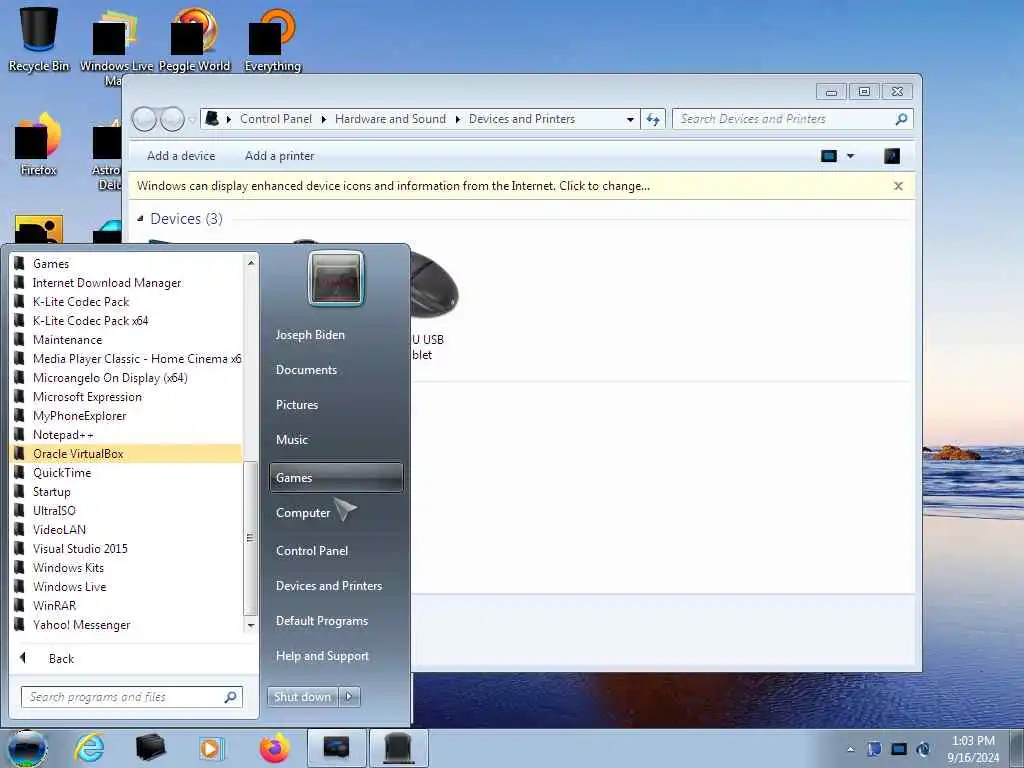Click the Games folder icon in programs list
The width and height of the screenshot is (1024, 768).
pos(20,263)
